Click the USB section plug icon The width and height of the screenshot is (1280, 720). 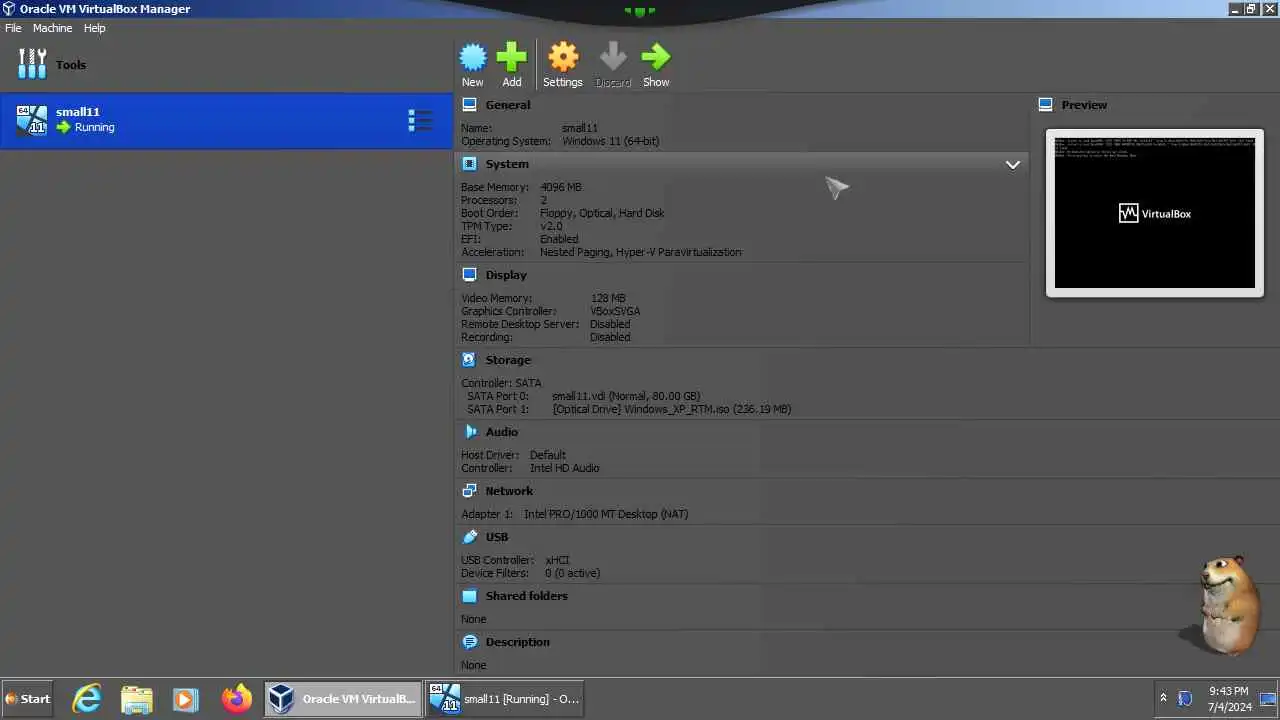point(469,537)
